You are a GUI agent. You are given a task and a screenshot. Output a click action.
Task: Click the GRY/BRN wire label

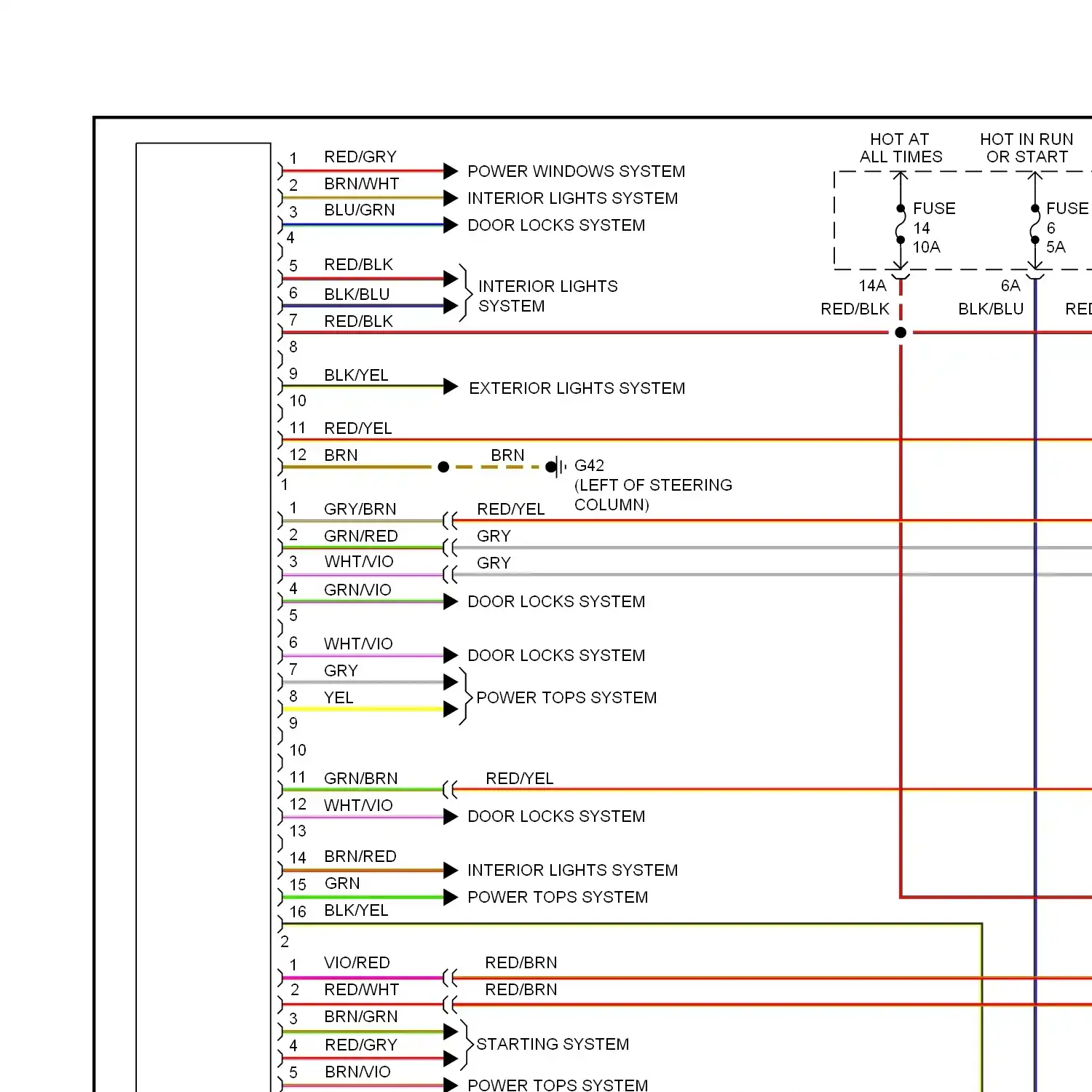(360, 509)
